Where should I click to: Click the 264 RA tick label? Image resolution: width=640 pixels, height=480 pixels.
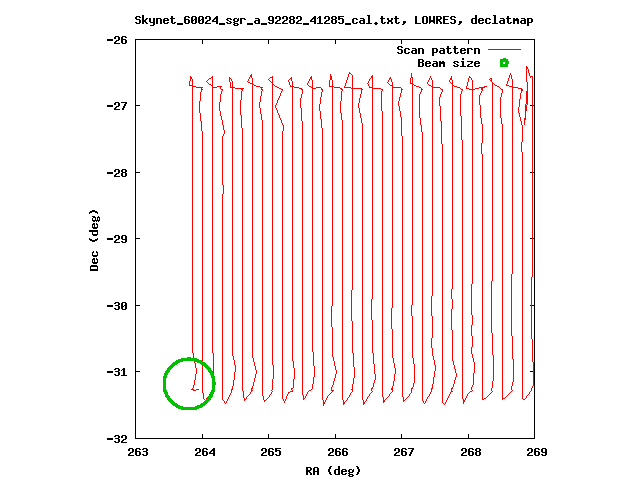(x=204, y=452)
